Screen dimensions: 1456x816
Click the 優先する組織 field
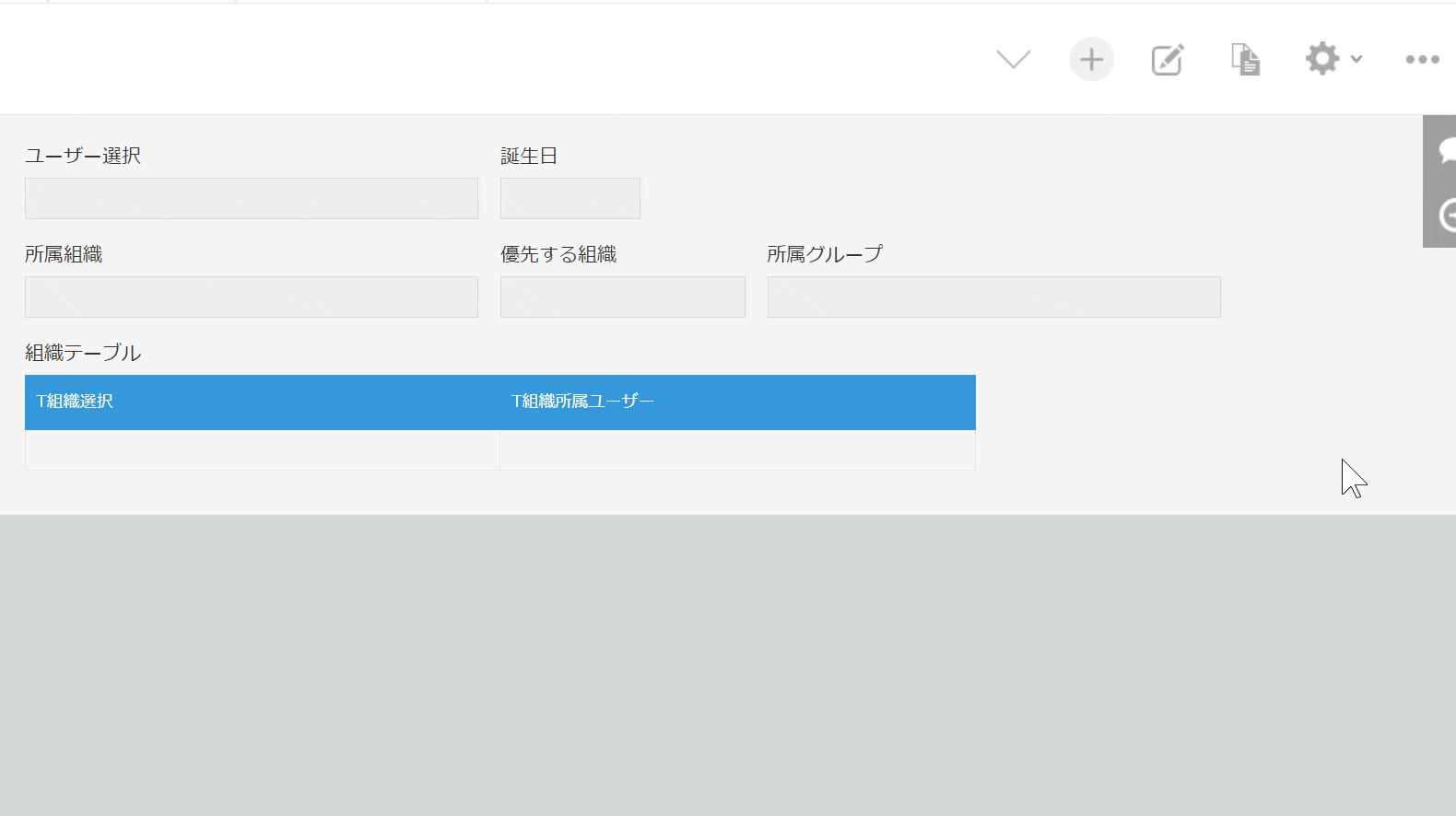(623, 297)
